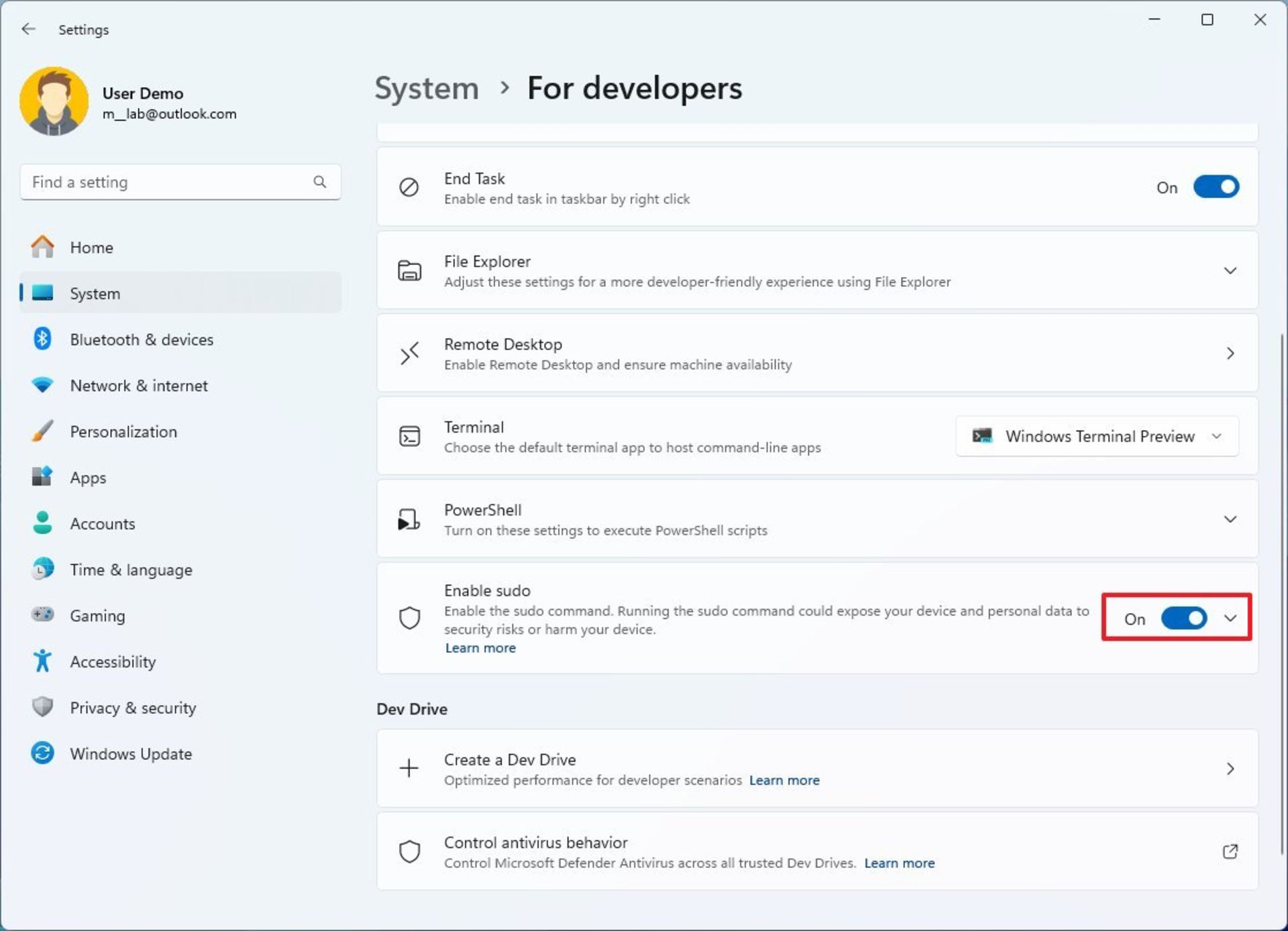
Task: Select Accounts from the sidebar menu
Action: tap(100, 523)
